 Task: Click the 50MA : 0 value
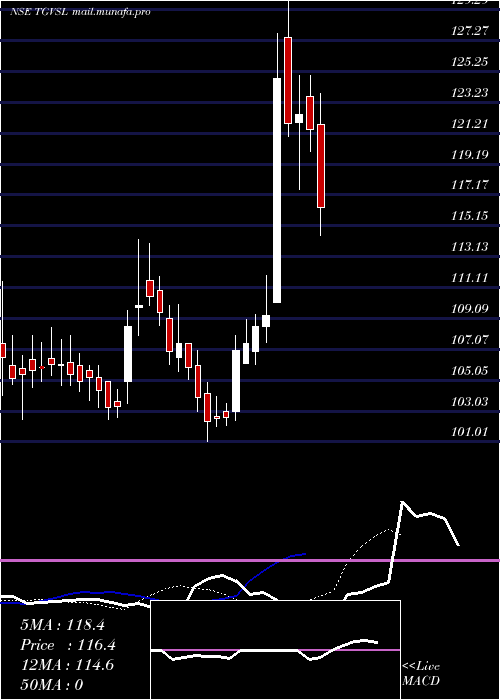click(x=52, y=685)
